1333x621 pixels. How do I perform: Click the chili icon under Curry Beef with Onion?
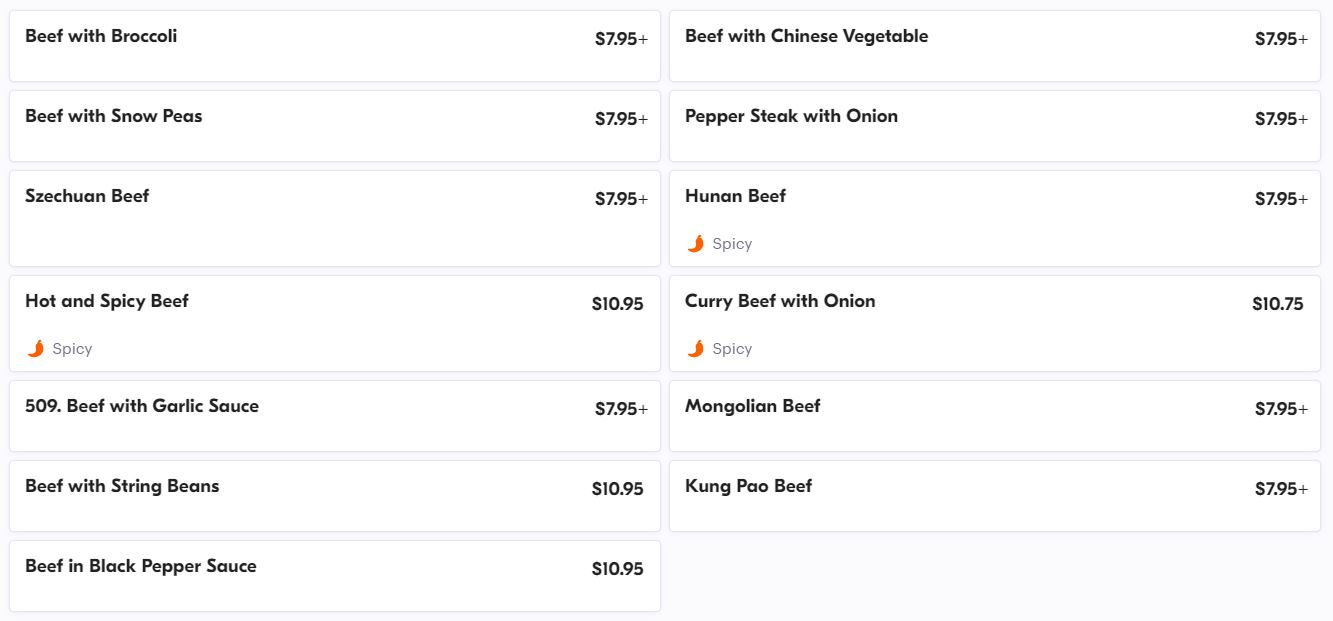(696, 349)
